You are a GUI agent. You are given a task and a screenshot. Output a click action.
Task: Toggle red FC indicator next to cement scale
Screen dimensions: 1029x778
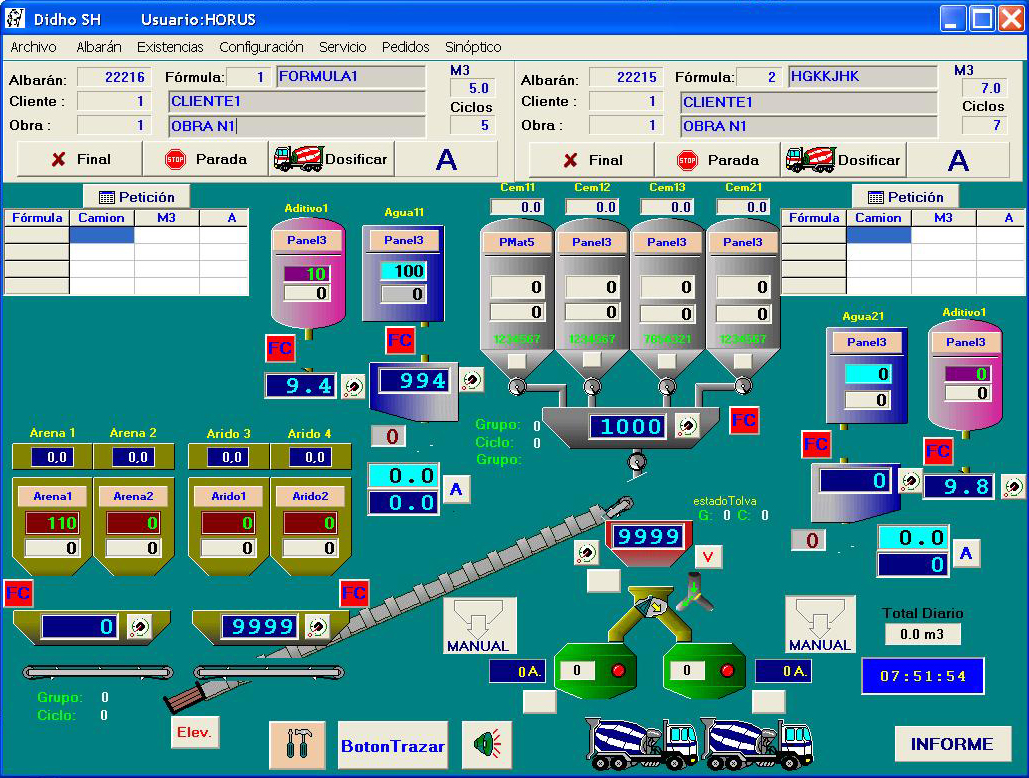click(744, 420)
